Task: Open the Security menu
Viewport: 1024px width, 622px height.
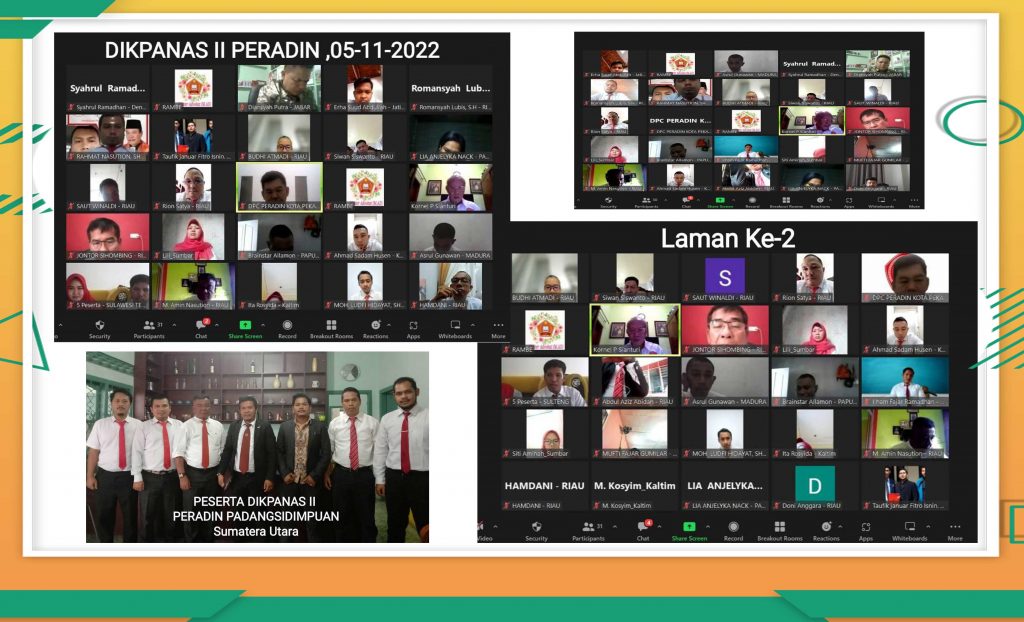Action: (100, 326)
